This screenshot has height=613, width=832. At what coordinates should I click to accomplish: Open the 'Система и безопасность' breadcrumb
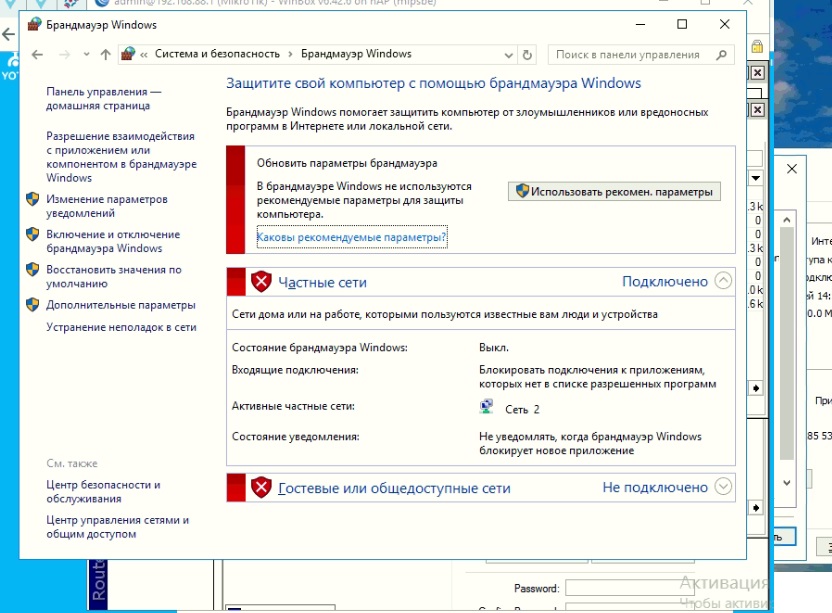217,54
